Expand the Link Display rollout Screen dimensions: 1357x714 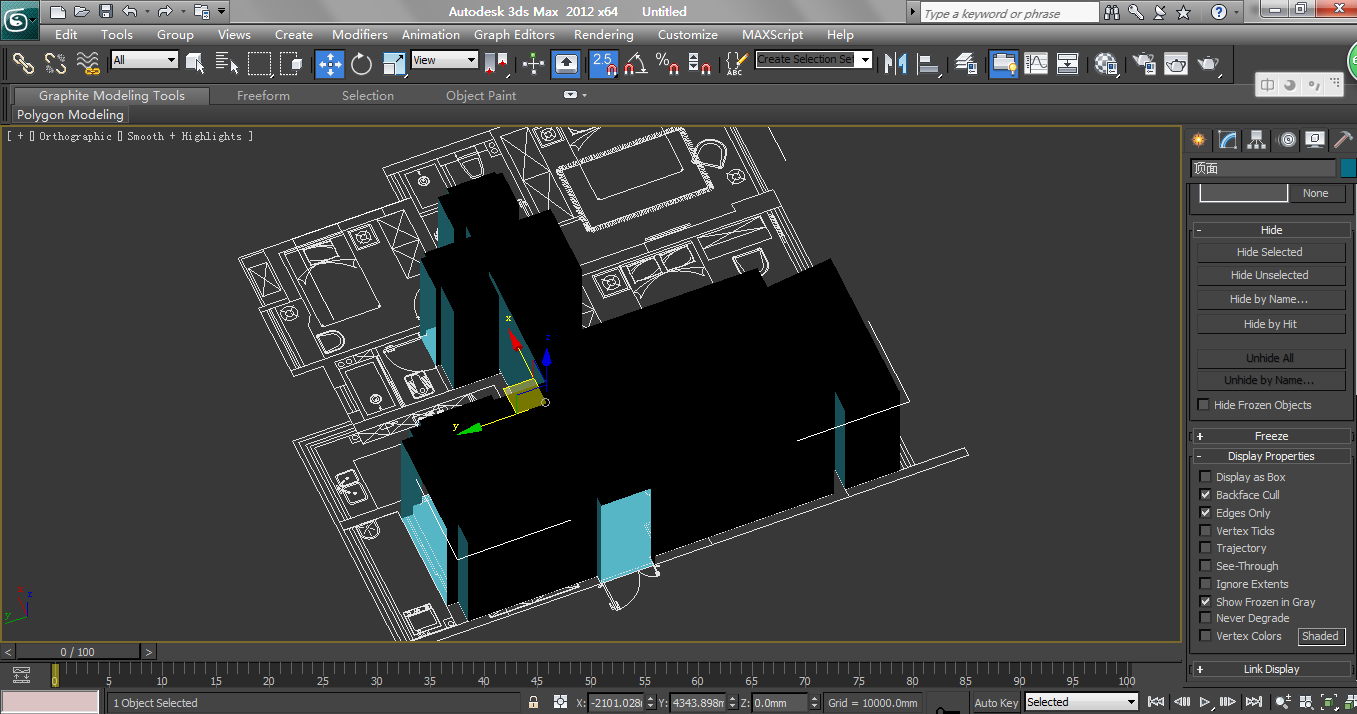click(x=1270, y=668)
